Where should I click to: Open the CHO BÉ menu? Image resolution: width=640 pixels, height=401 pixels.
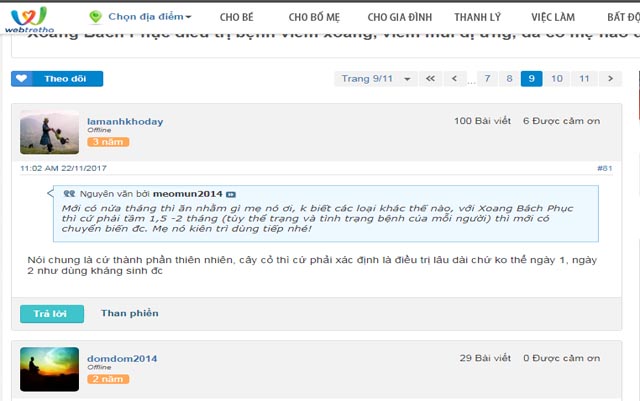pos(236,17)
